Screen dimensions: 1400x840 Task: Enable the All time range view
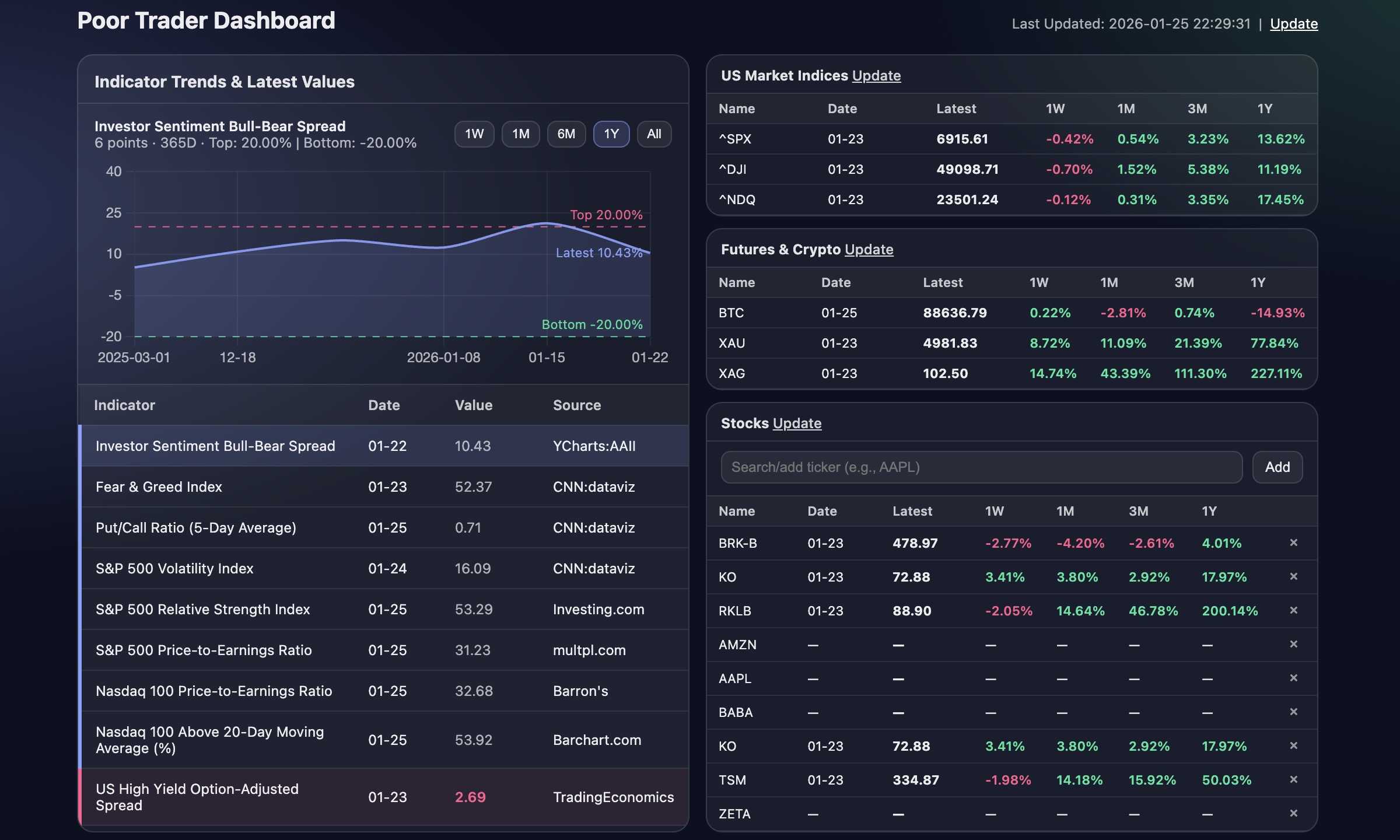tap(653, 134)
